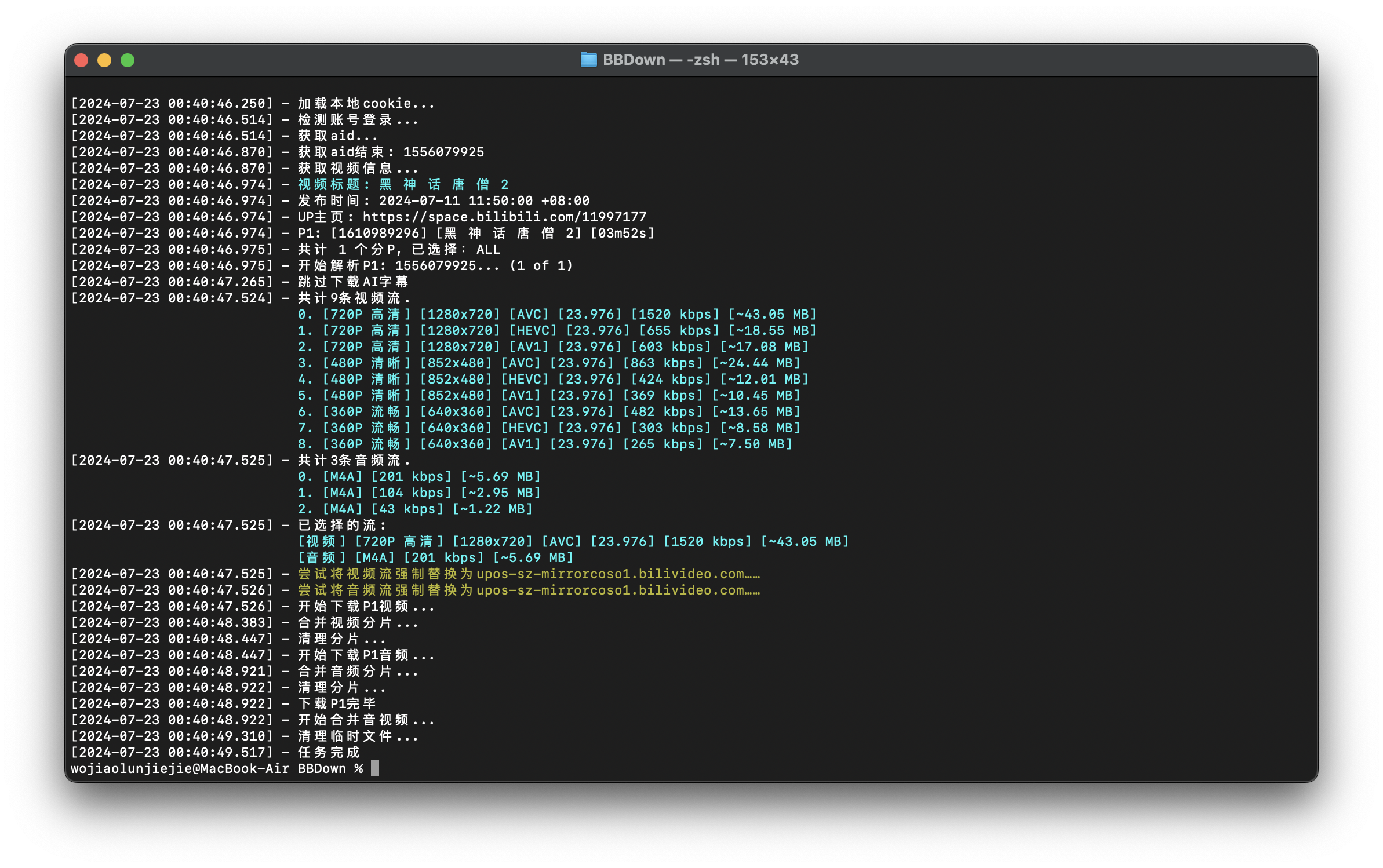Click the terminal cursor block after the prompt
Viewport: 1383px width, 868px height.
point(375,768)
